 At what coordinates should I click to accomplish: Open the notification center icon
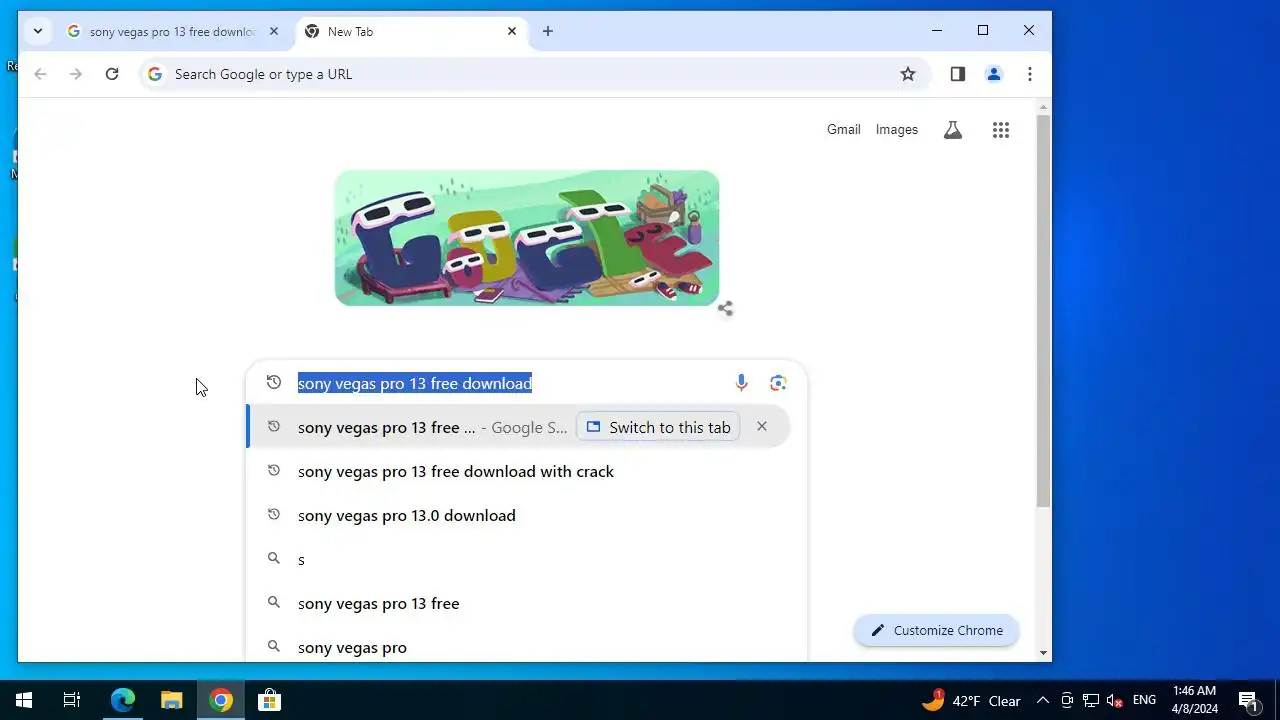pyautogui.click(x=1248, y=700)
